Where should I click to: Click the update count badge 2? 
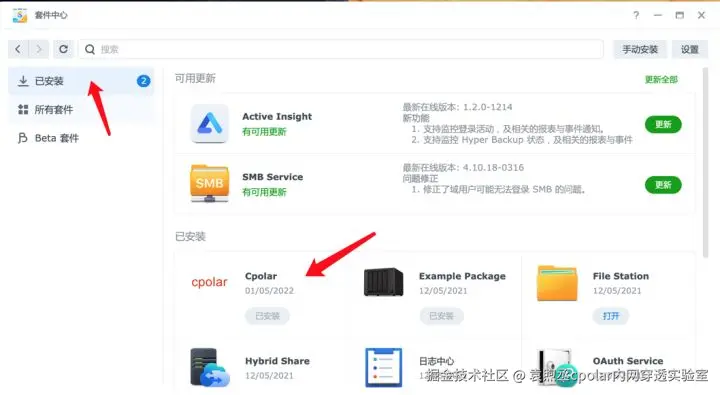(x=143, y=81)
